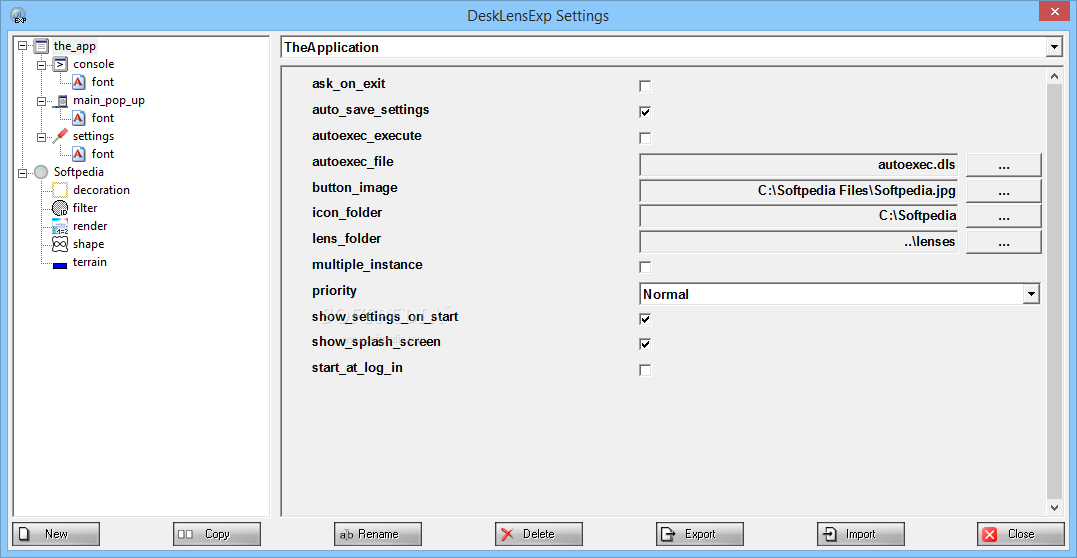
Task: Click the Softpedia lens sphere icon
Action: (41, 172)
